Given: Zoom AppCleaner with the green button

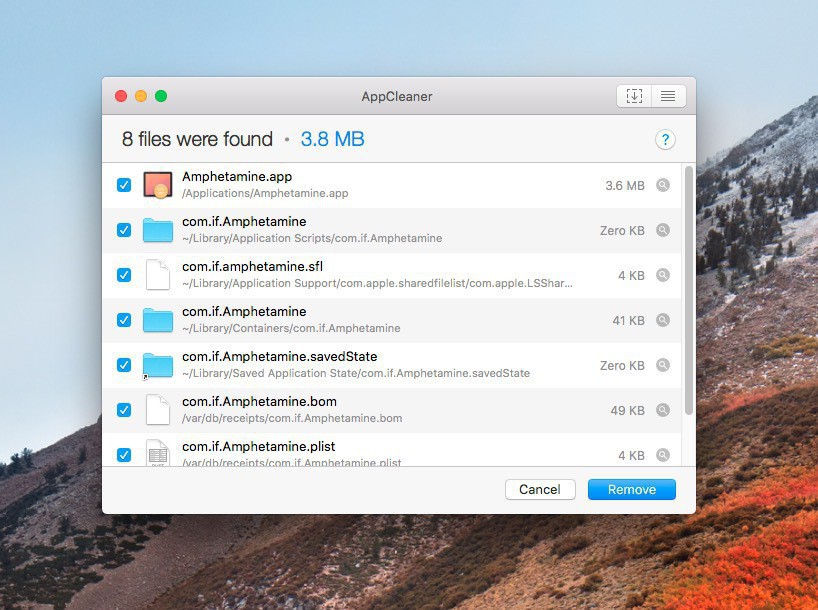Looking at the screenshot, I should [x=161, y=96].
